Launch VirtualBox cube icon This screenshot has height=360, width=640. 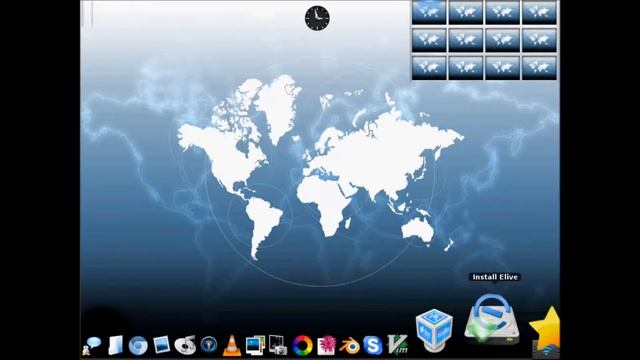pos(434,330)
